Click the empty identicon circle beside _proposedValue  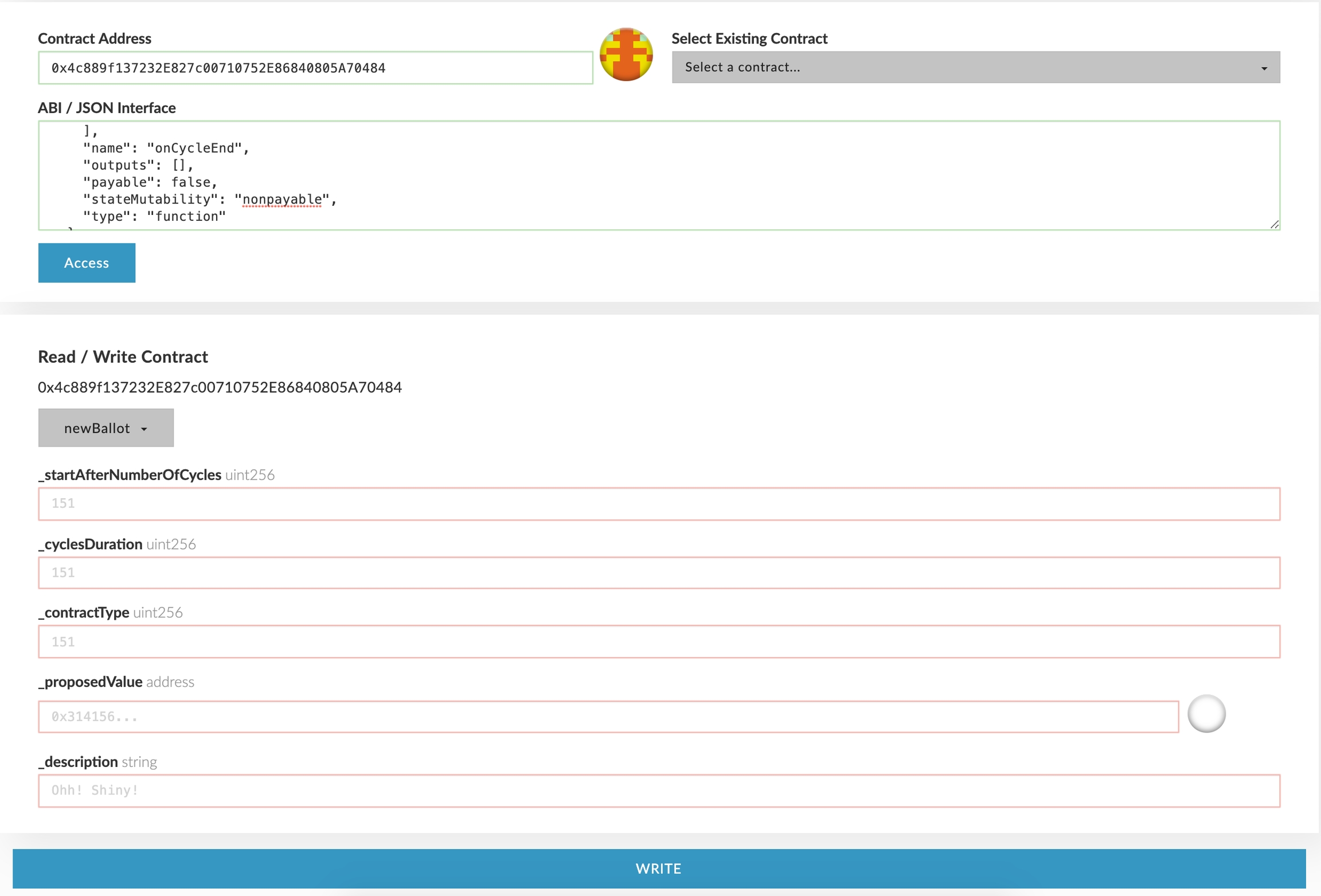coord(1206,714)
